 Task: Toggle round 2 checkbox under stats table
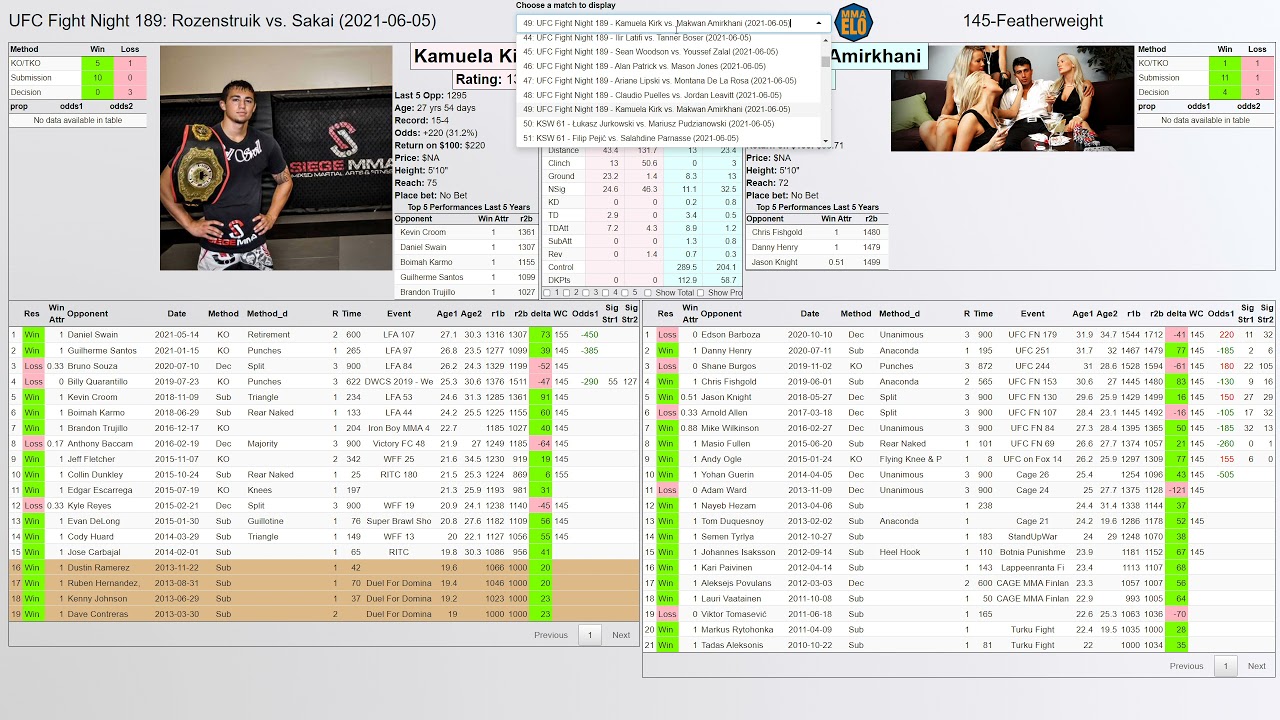[x=568, y=293]
